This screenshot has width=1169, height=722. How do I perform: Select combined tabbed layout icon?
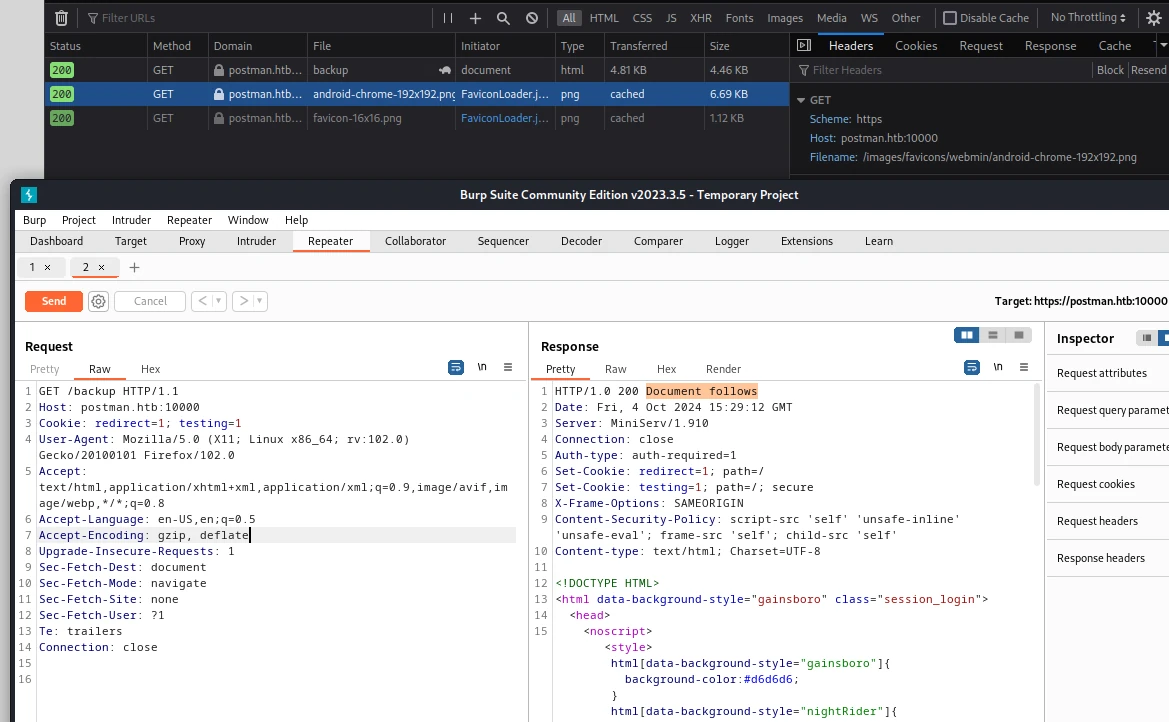[1019, 335]
